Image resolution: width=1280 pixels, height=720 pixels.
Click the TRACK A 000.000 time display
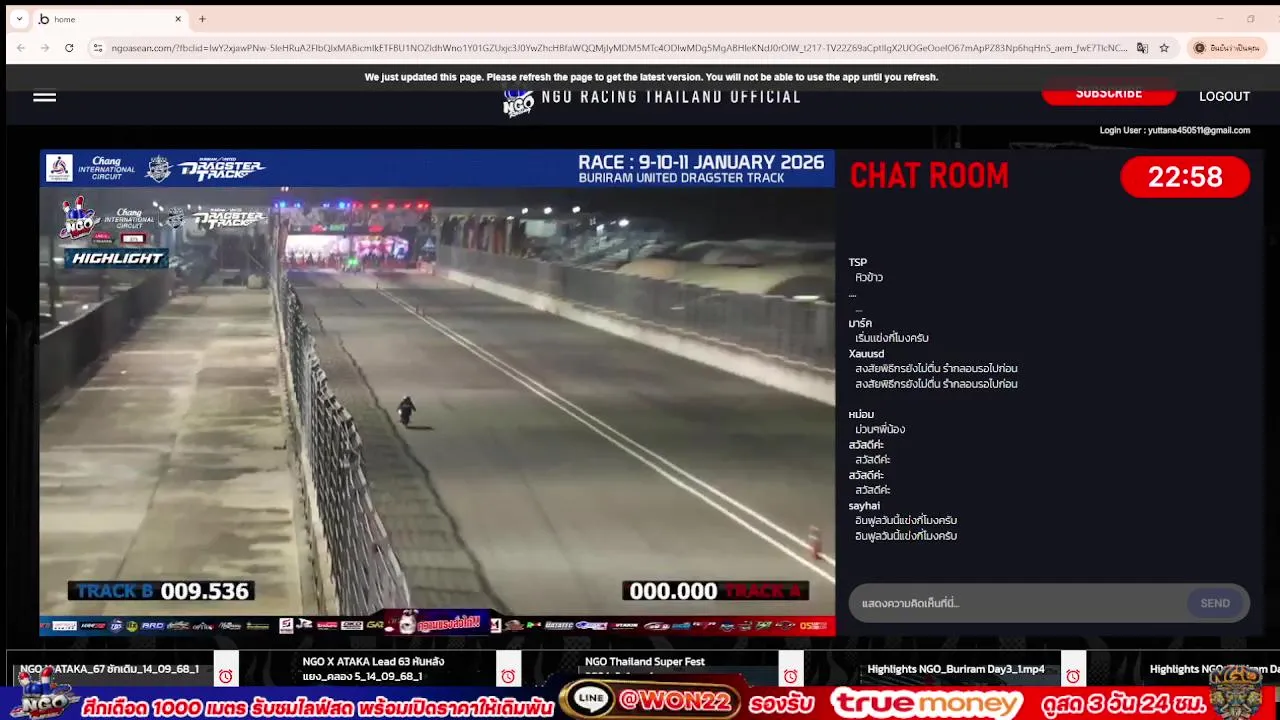715,591
